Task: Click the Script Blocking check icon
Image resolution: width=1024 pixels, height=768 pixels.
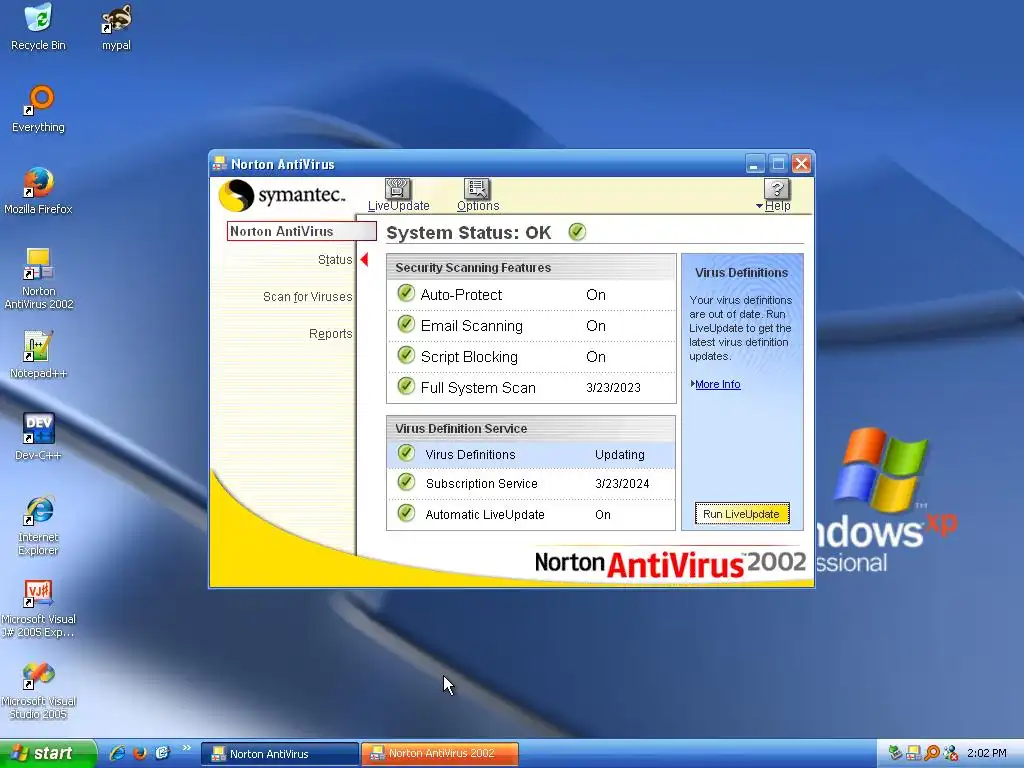Action: point(406,355)
